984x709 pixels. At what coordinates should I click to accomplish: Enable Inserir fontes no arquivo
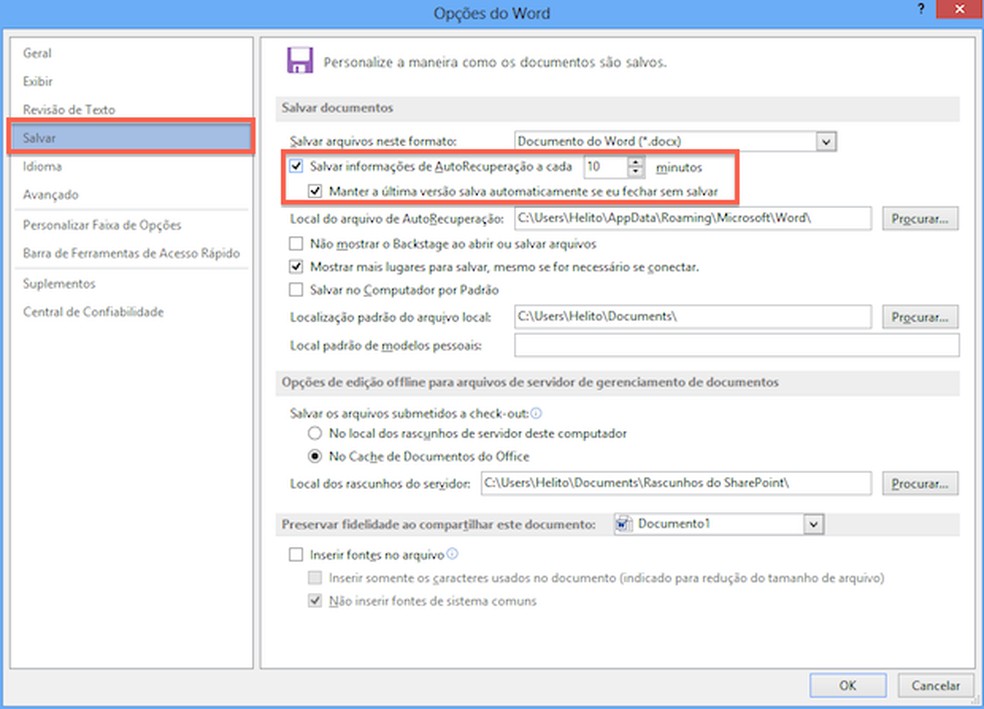point(296,553)
